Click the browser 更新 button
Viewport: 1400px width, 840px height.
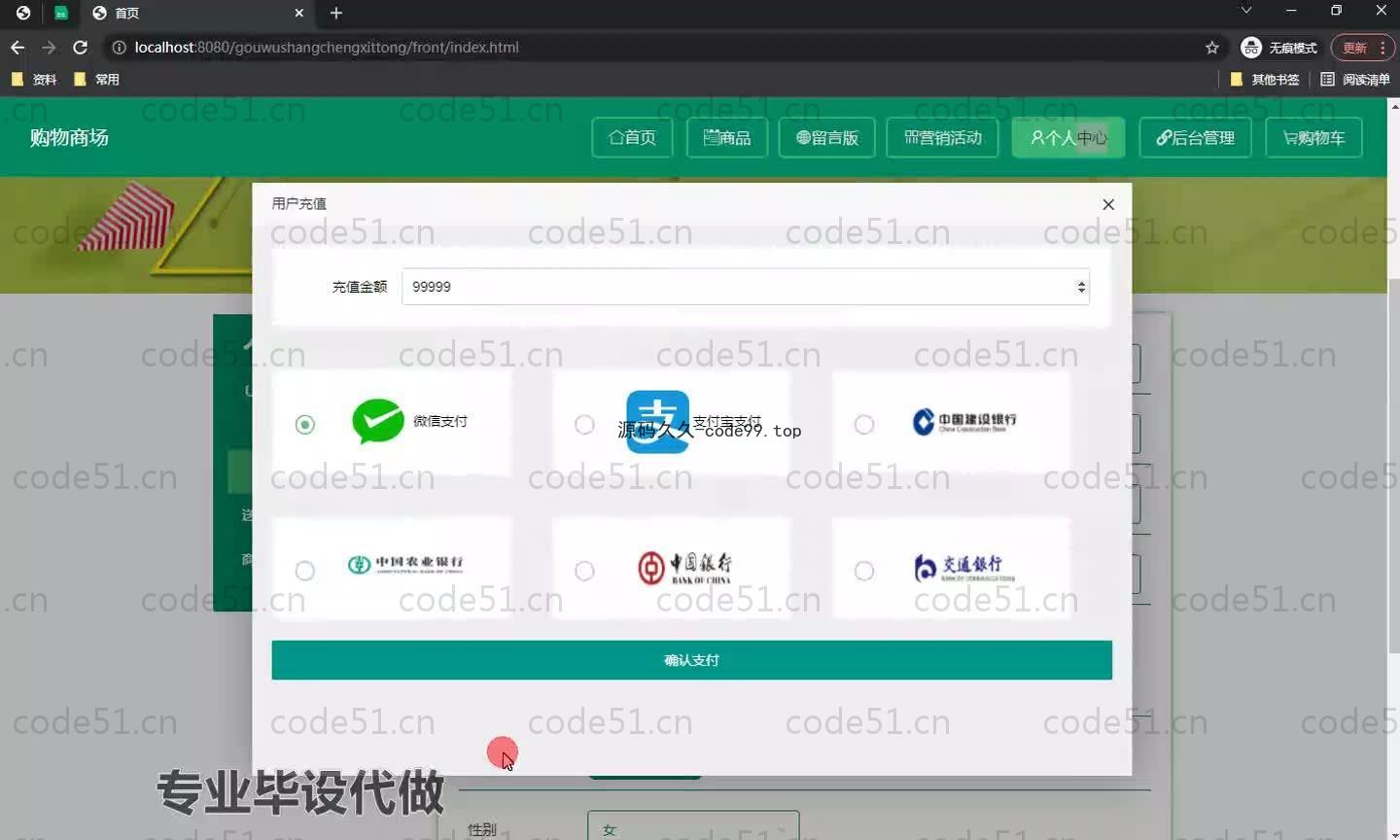pos(1354,47)
